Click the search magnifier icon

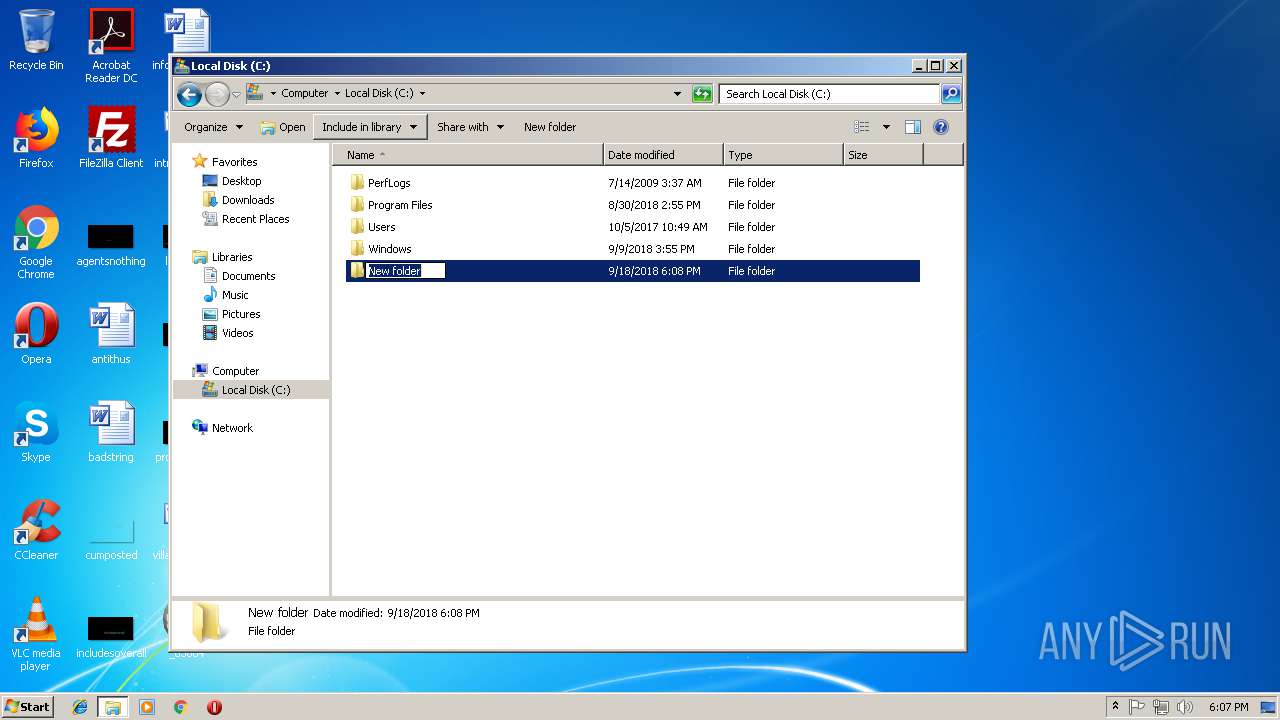pyautogui.click(x=951, y=94)
